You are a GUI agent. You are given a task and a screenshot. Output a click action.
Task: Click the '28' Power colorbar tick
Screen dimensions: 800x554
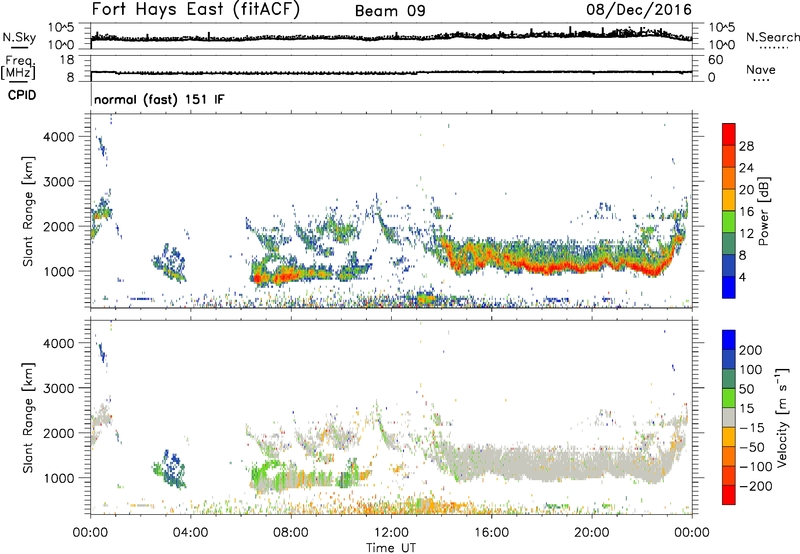pos(746,146)
